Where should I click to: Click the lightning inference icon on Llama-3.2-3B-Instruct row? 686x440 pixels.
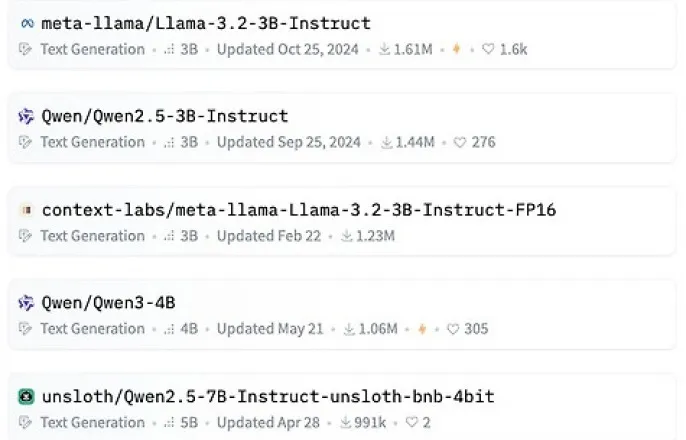456,49
